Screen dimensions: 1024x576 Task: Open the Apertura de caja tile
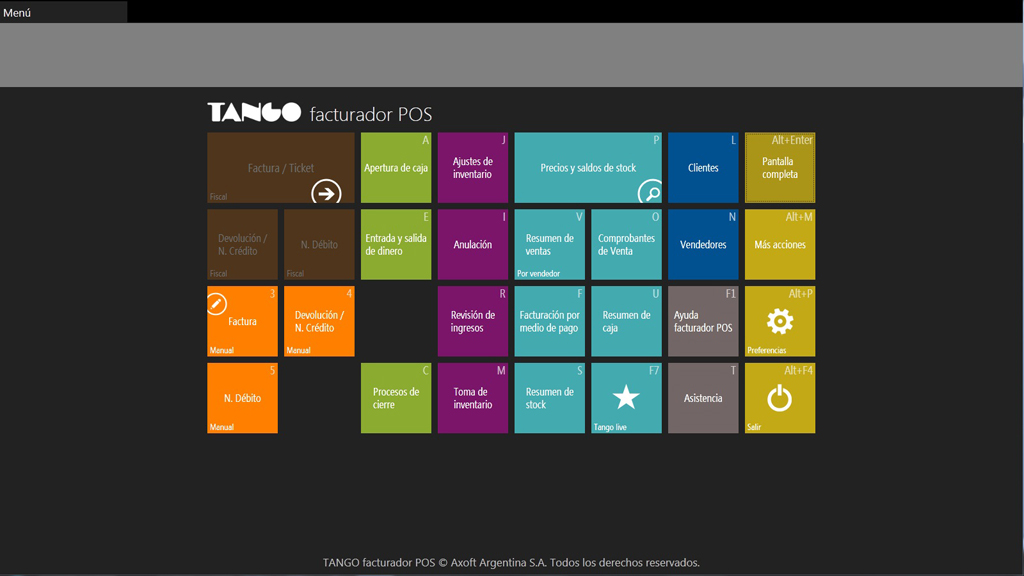coord(396,168)
